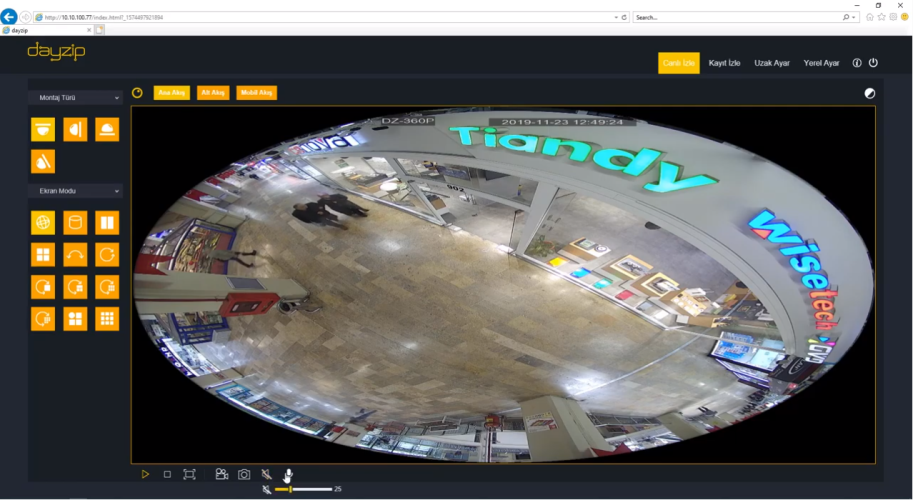The image size is (913, 500).
Task: Choose the cylinder panorama screen mode
Action: coord(75,222)
